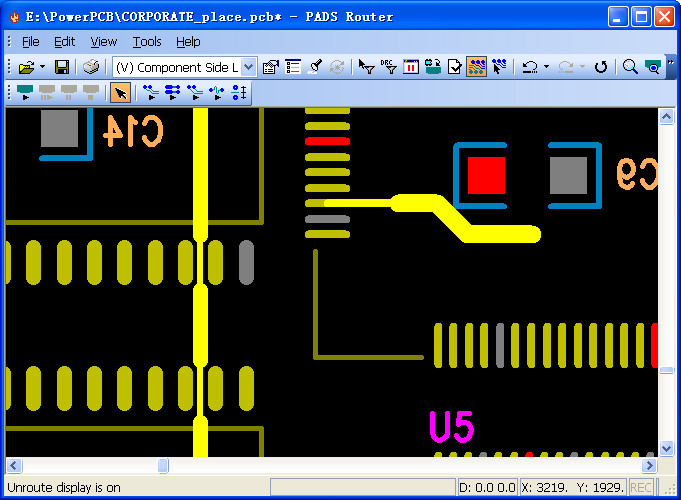The image size is (681, 500).
Task: Click the redraw refresh arrow icon
Action: coord(600,67)
